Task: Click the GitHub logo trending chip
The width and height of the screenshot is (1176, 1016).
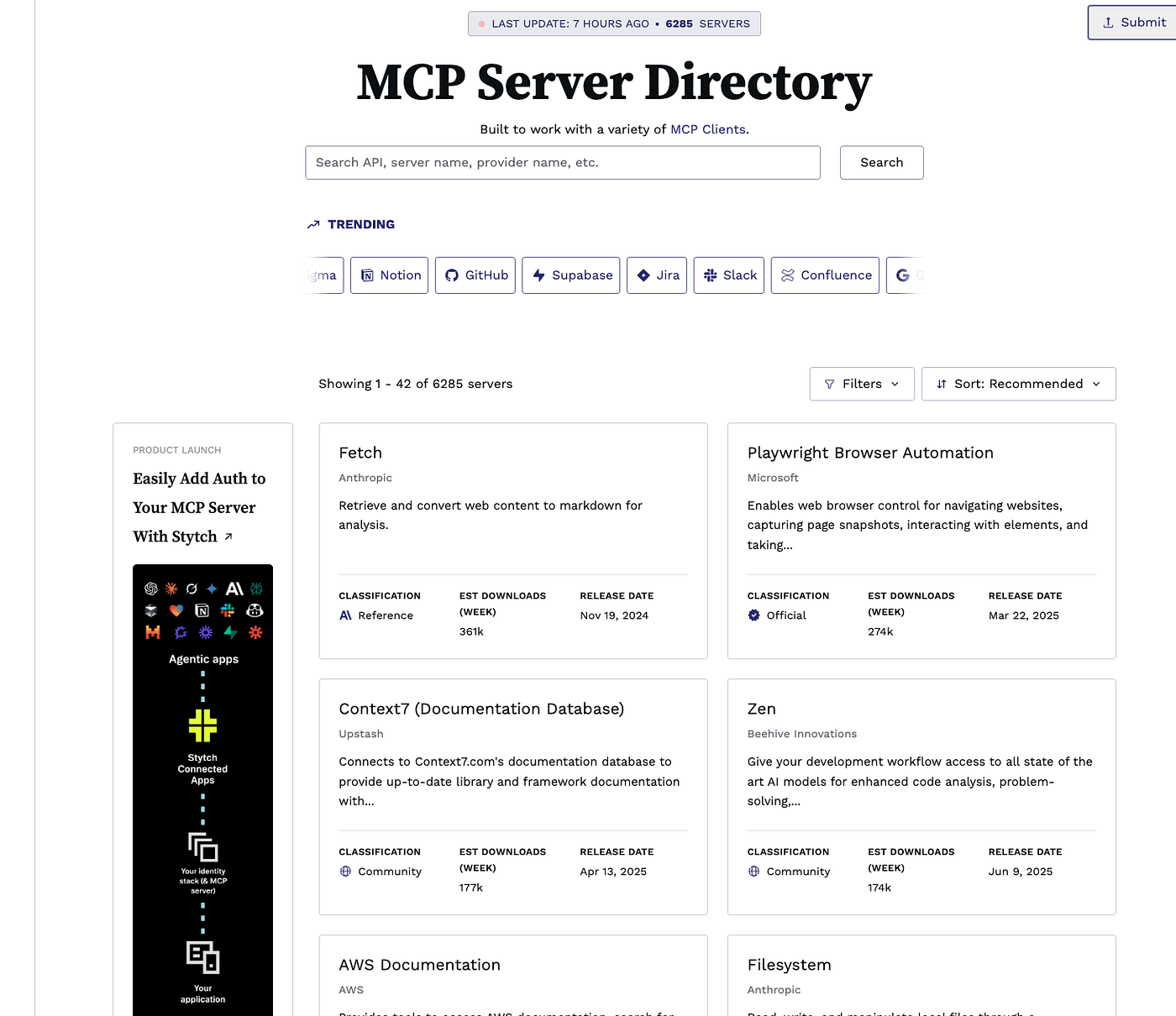Action: tap(475, 275)
